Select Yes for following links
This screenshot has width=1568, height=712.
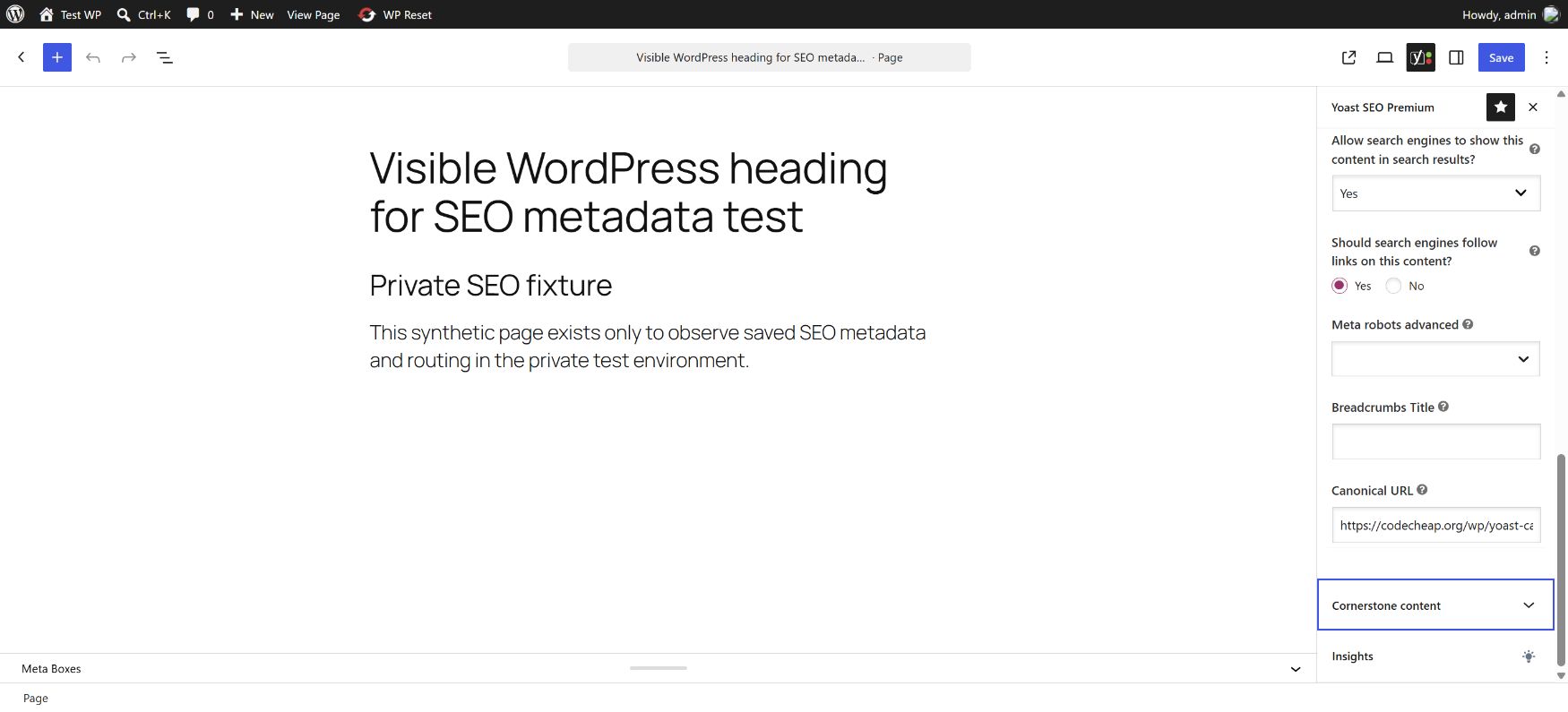[1340, 286]
